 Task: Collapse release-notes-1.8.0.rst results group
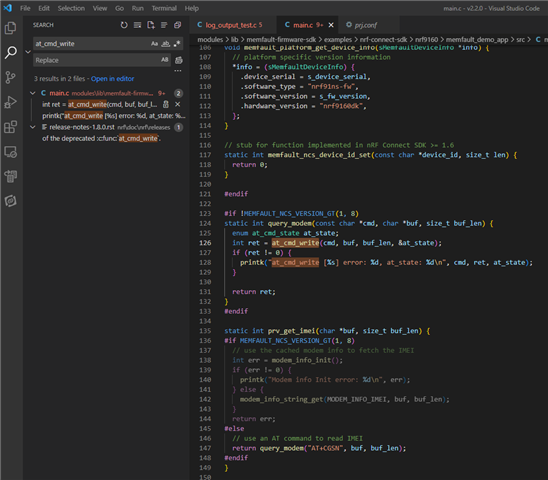[33, 127]
